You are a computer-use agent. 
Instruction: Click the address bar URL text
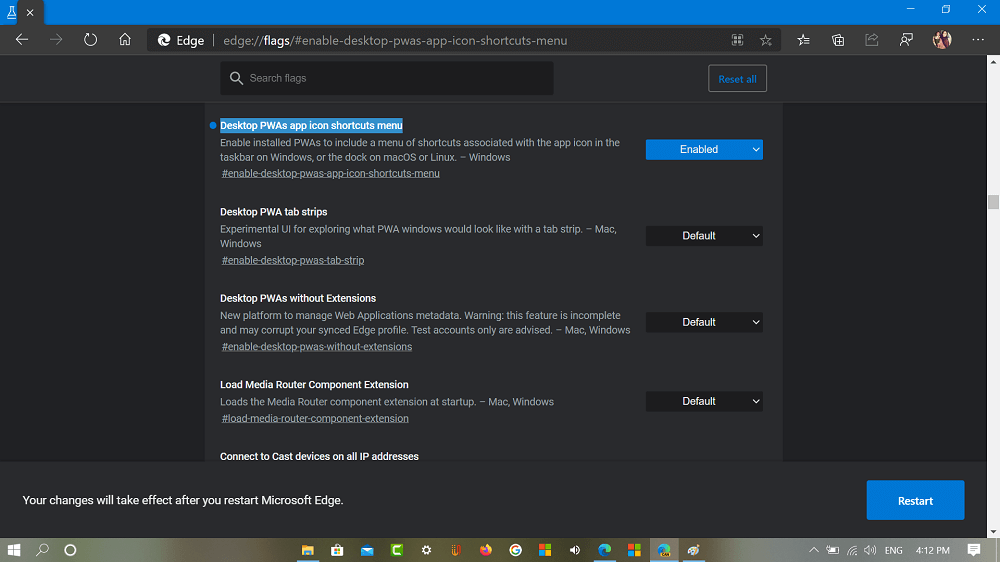pos(395,40)
